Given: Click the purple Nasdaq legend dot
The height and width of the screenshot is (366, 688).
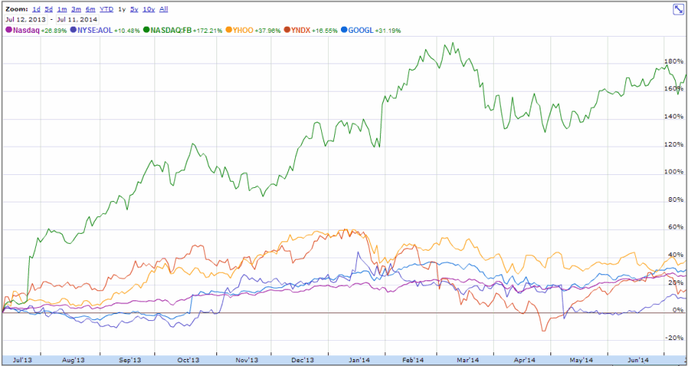Looking at the screenshot, I should [x=8, y=30].
